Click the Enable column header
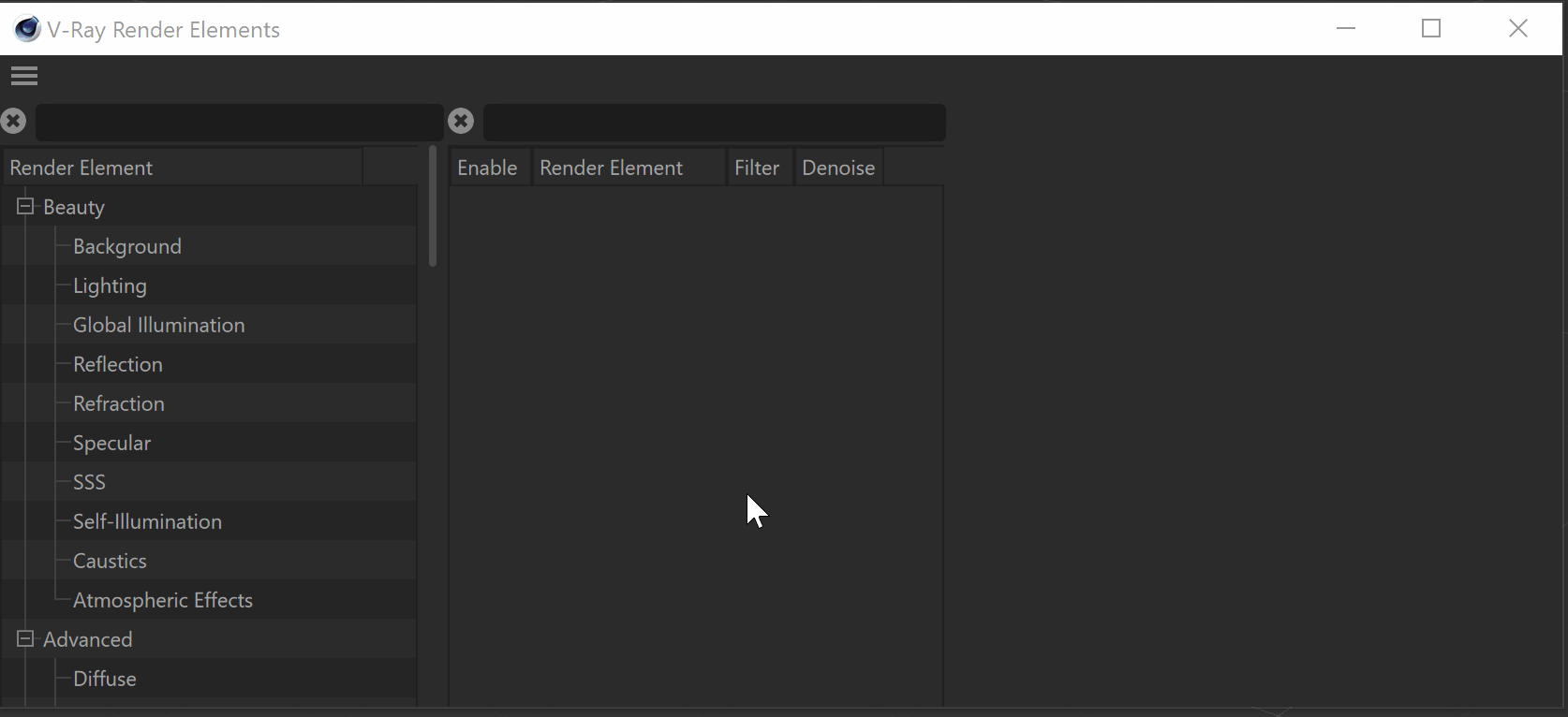The image size is (1568, 717). tap(490, 168)
